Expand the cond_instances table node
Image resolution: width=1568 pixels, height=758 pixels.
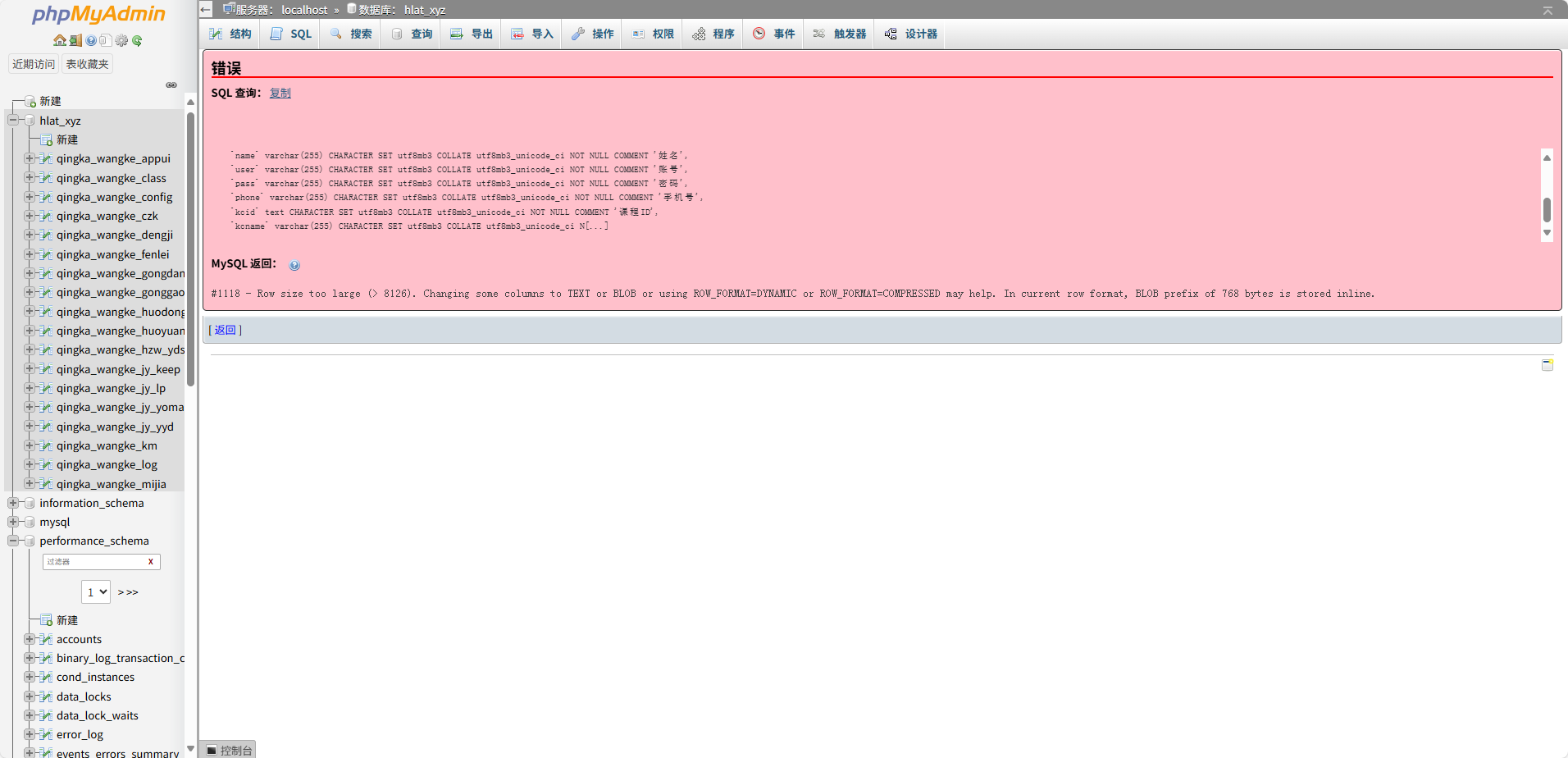[30, 677]
